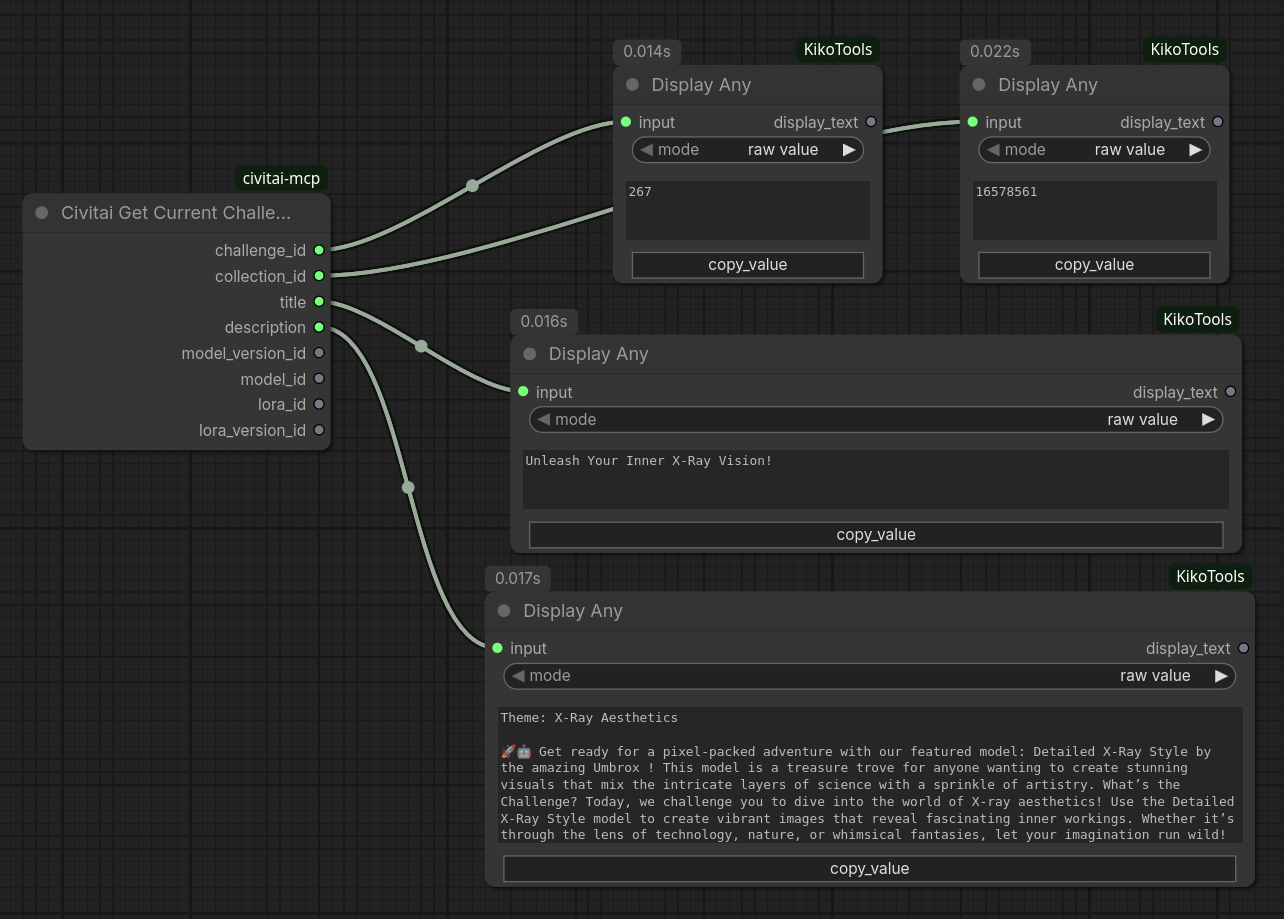Screen dimensions: 1284x919
Task: Next mode arrow on the 16578561 node
Action: [x=1195, y=150]
